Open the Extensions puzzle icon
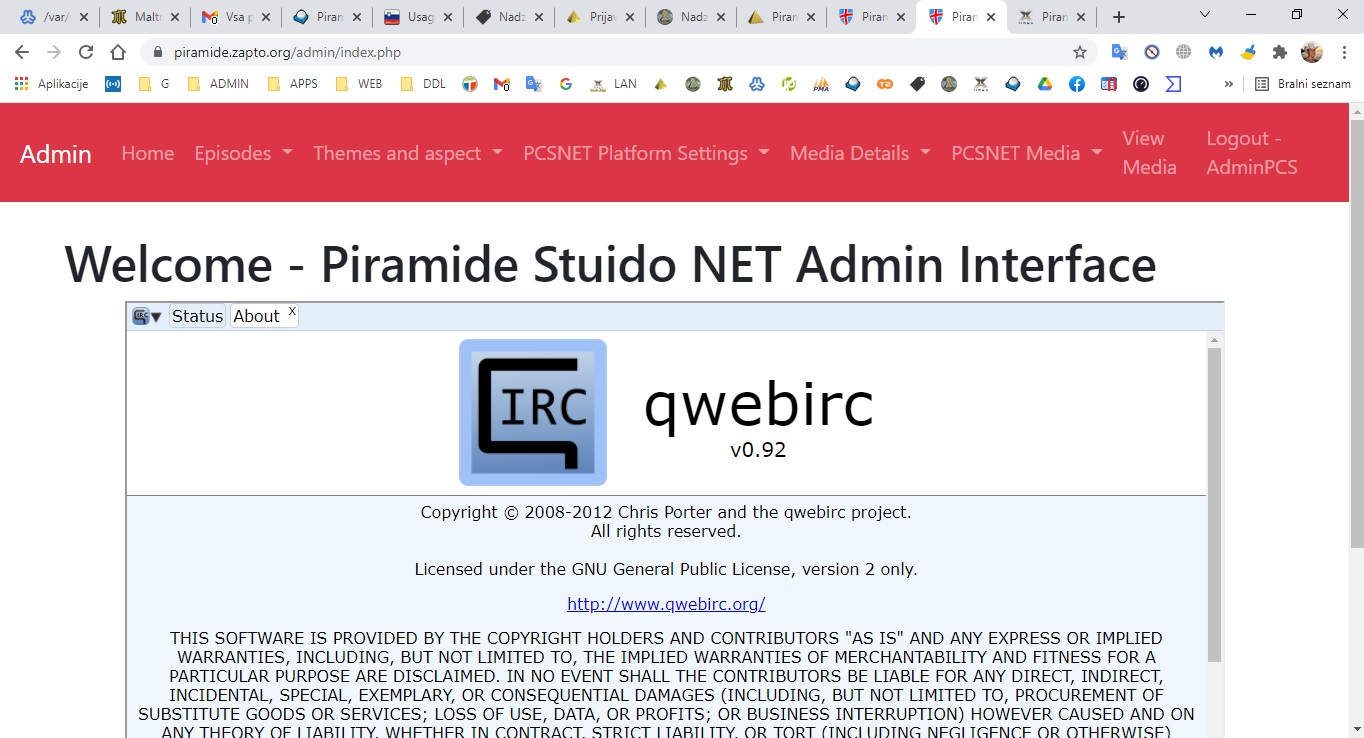 1280,52
